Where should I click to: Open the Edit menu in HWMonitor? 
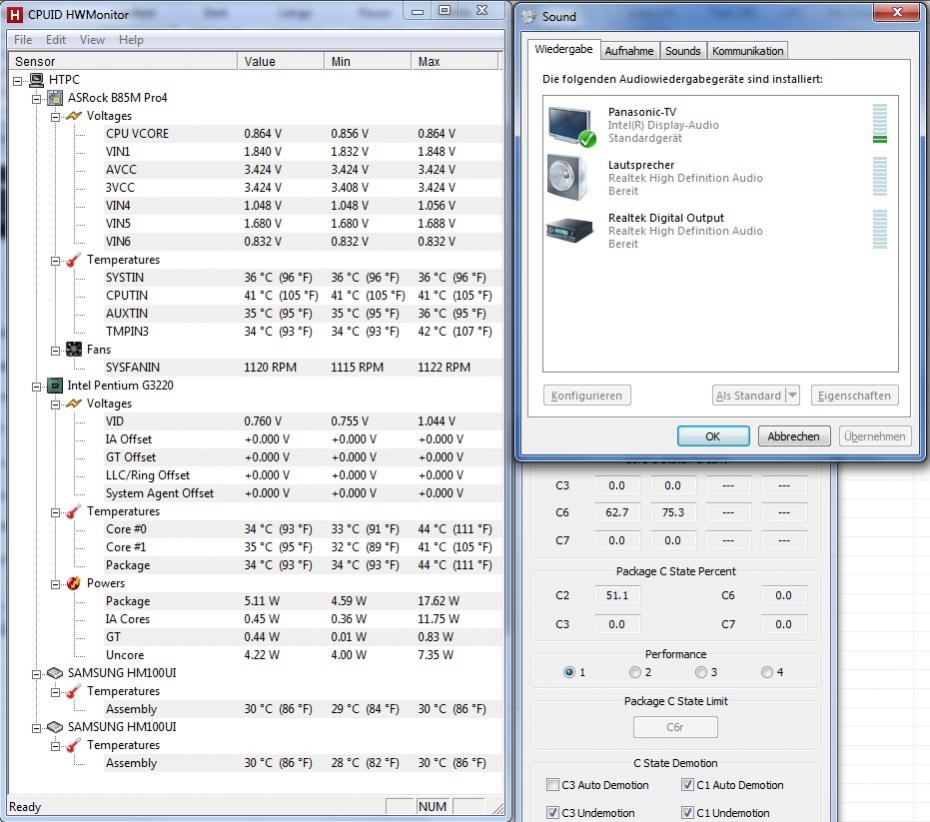click(56, 40)
